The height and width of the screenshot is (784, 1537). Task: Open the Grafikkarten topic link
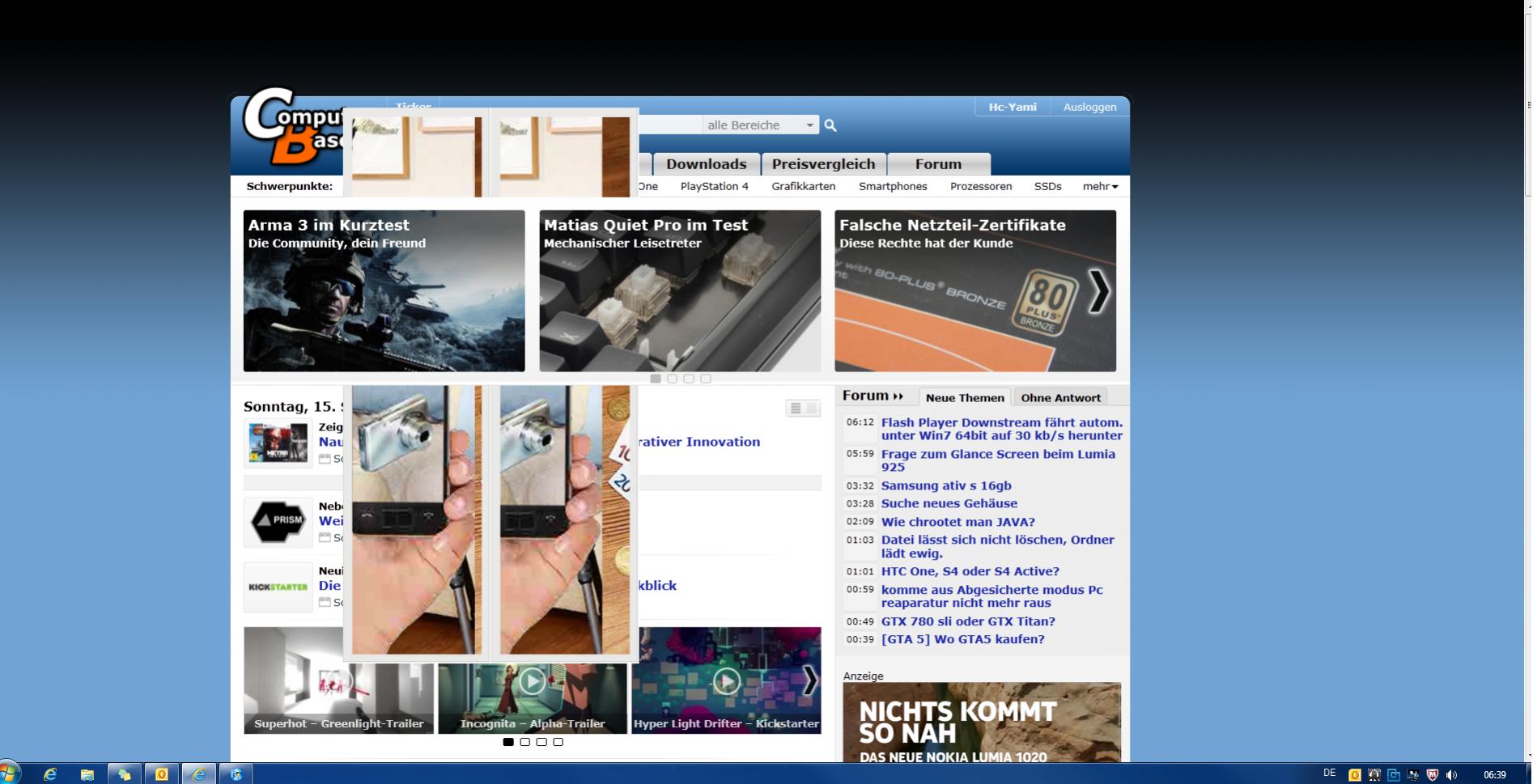(x=804, y=186)
